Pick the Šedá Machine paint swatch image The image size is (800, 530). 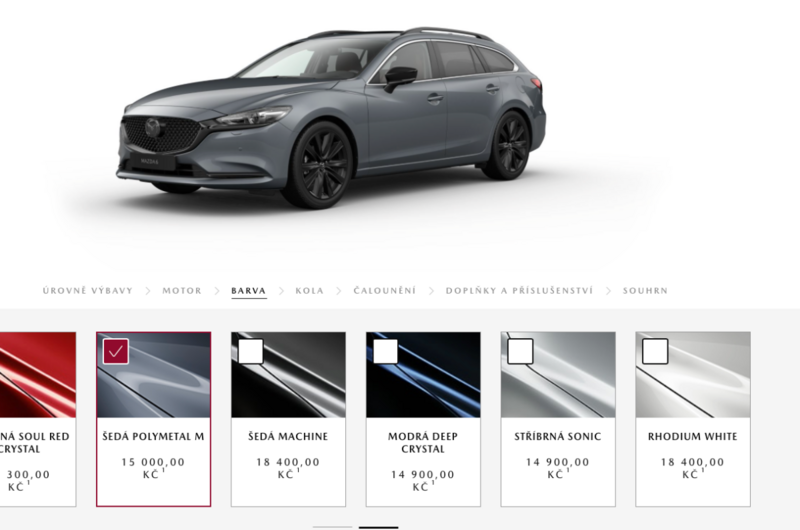[x=288, y=375]
